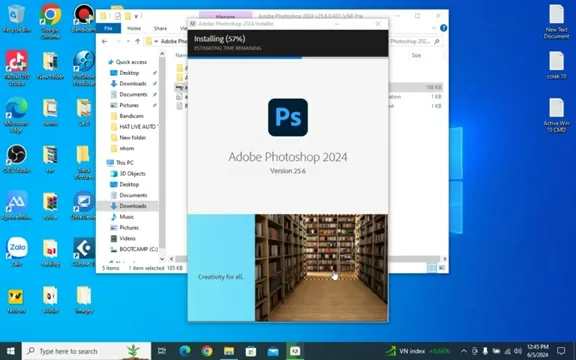Viewport: 576px width, 360px height.
Task: Open the ApowerMirror desktop shortcut
Action: coord(17,206)
